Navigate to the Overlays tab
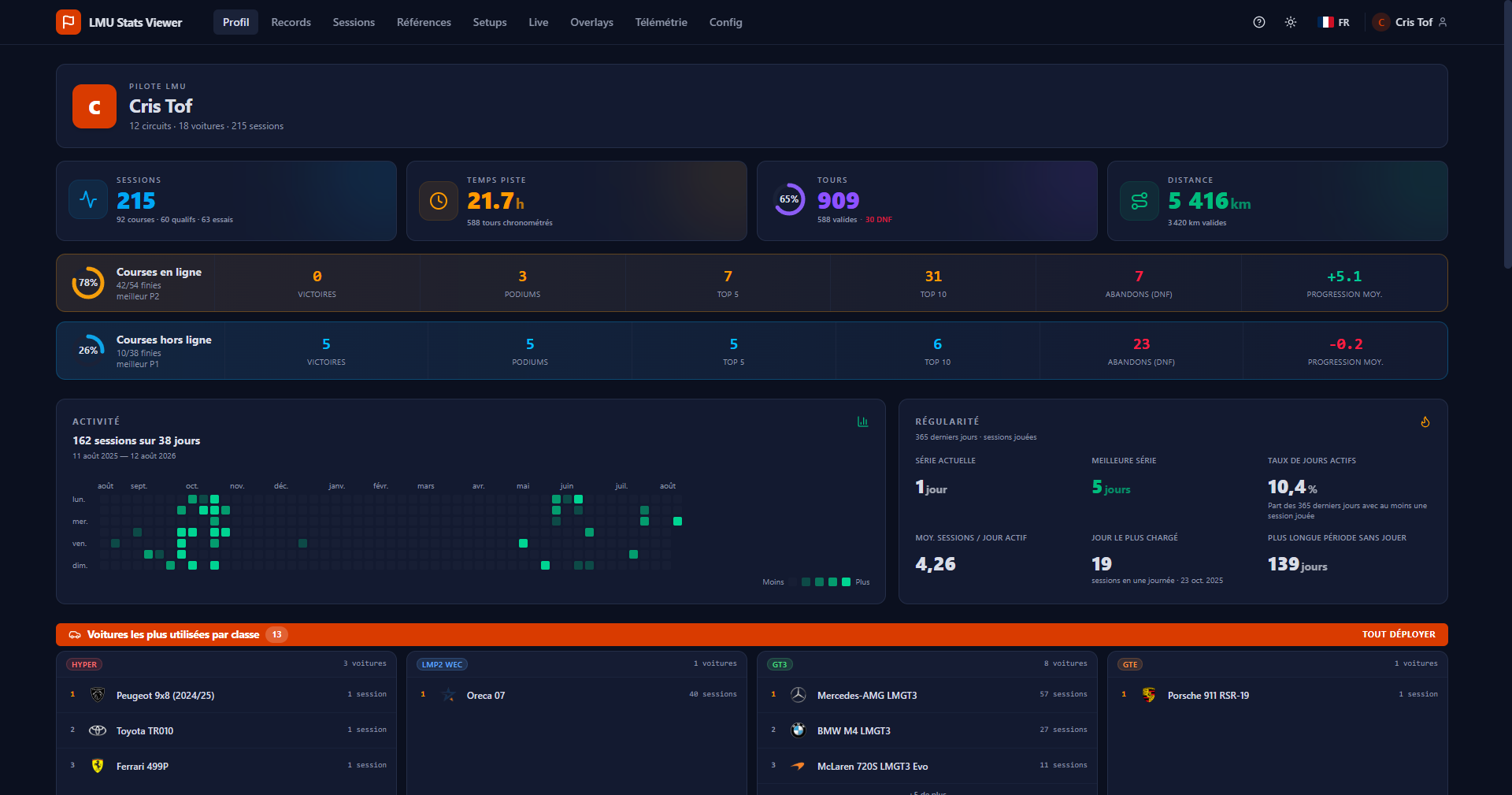 click(x=591, y=22)
